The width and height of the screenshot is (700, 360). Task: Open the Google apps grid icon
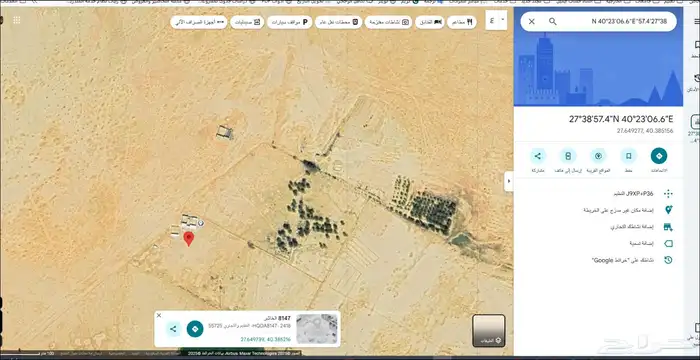(17, 20)
